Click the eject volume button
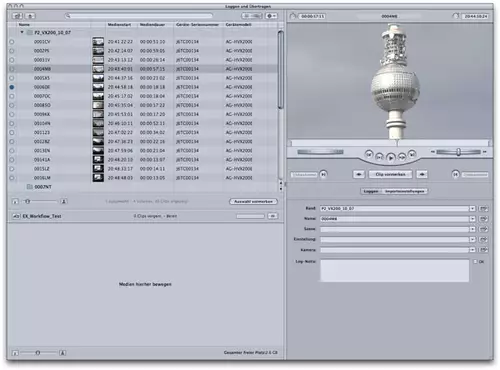This screenshot has width=500, height=370. point(30,16)
